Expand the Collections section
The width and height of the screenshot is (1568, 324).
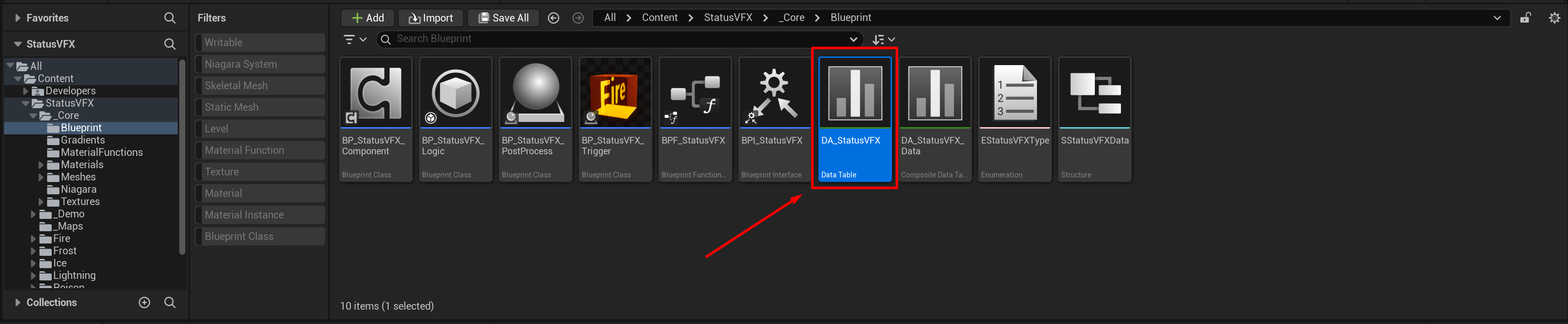pyautogui.click(x=17, y=302)
